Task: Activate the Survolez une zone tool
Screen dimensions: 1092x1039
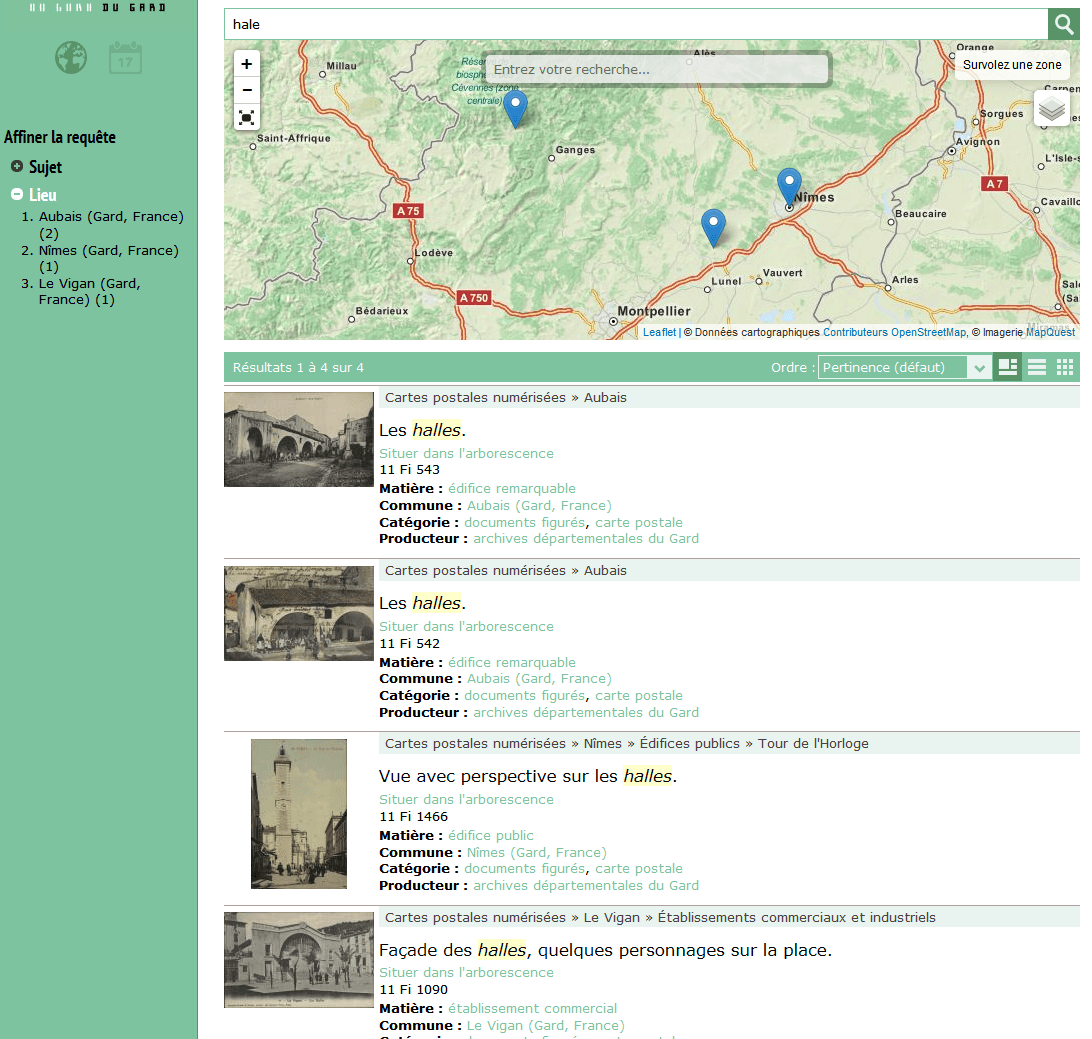Action: [x=1011, y=64]
